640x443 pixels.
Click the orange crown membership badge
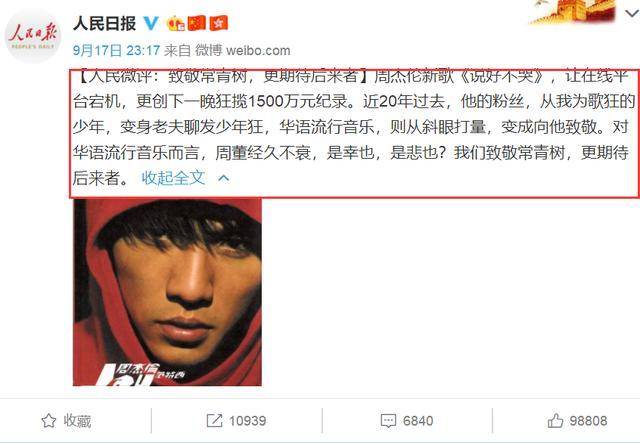click(176, 23)
